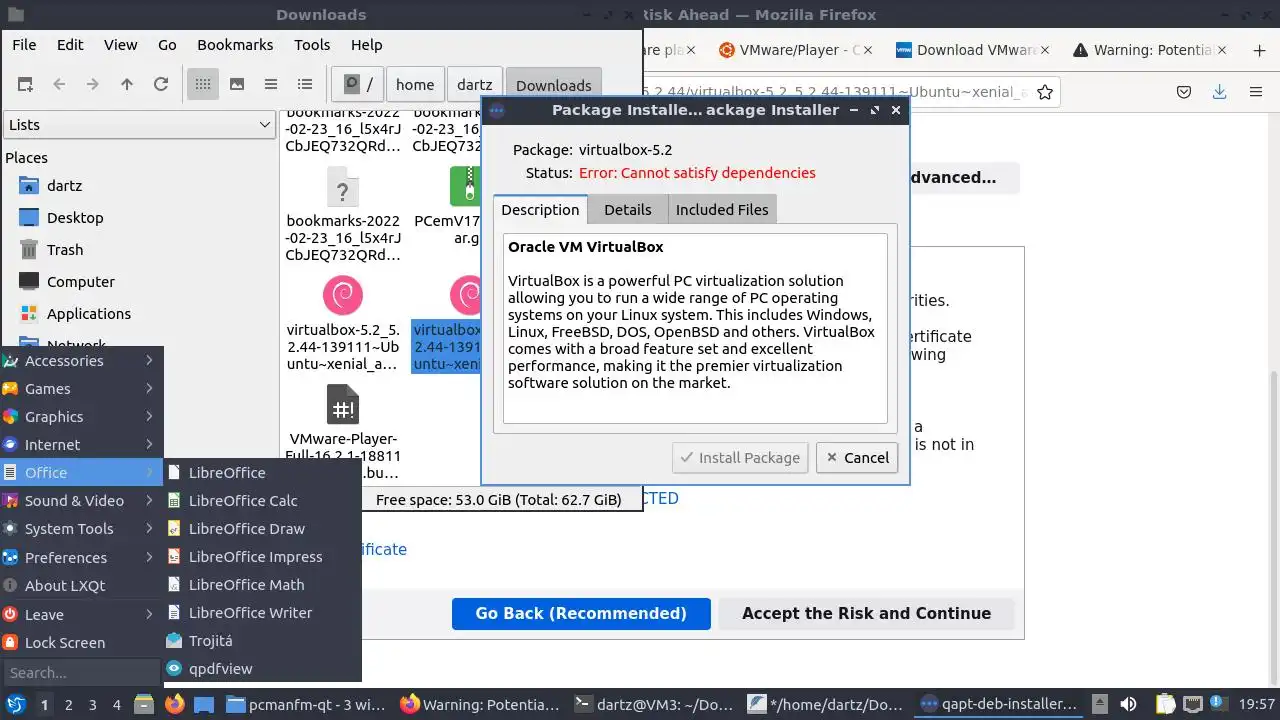Switch to compact list view

[x=271, y=85]
